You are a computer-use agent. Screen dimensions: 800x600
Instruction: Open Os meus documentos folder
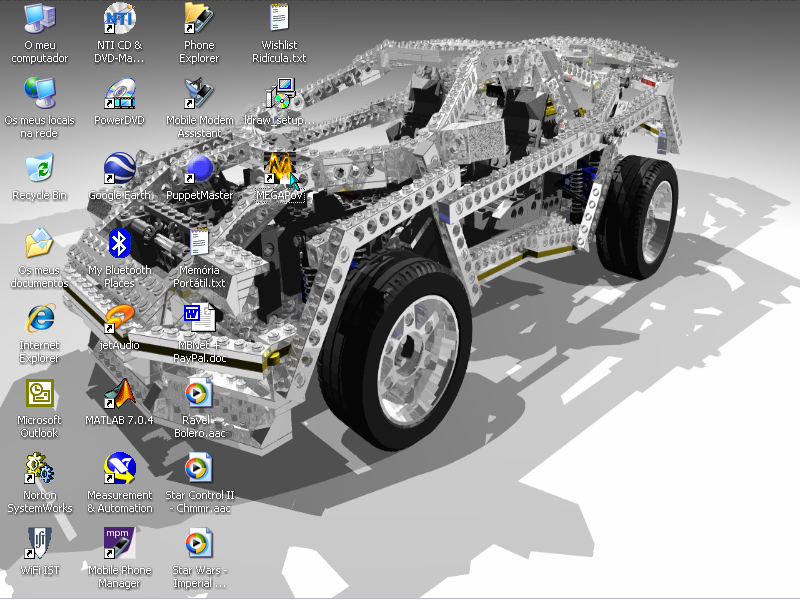40,244
